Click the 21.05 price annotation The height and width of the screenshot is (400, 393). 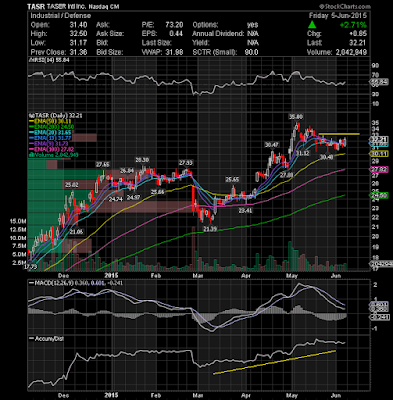click(x=76, y=232)
